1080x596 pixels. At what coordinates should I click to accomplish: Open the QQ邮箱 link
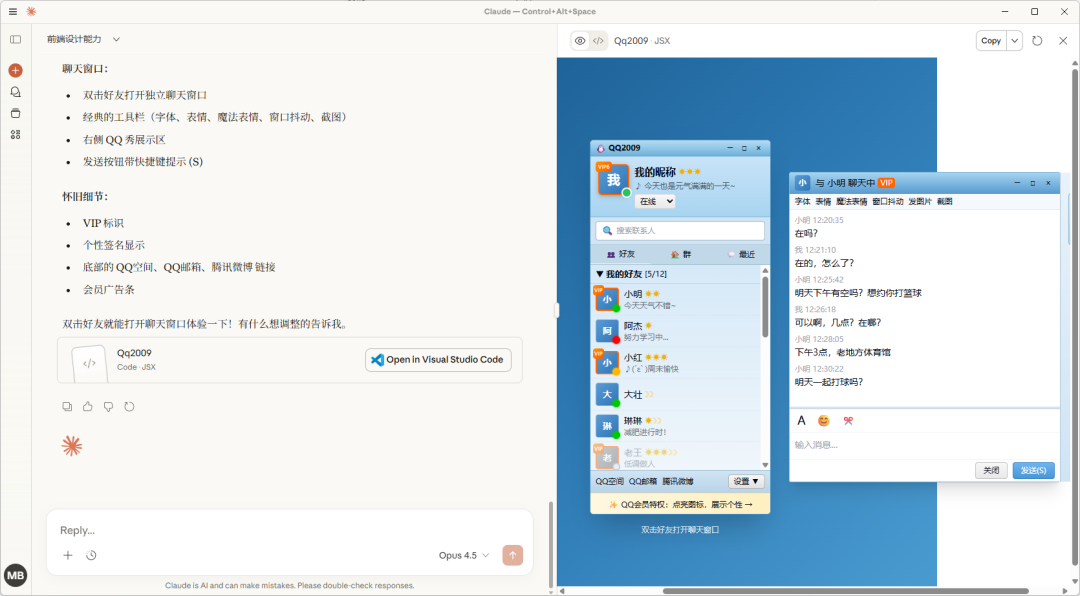tap(642, 481)
